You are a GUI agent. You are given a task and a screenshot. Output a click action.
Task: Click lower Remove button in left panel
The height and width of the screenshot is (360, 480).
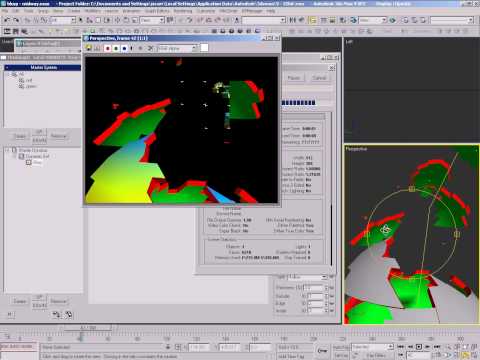(x=58, y=301)
